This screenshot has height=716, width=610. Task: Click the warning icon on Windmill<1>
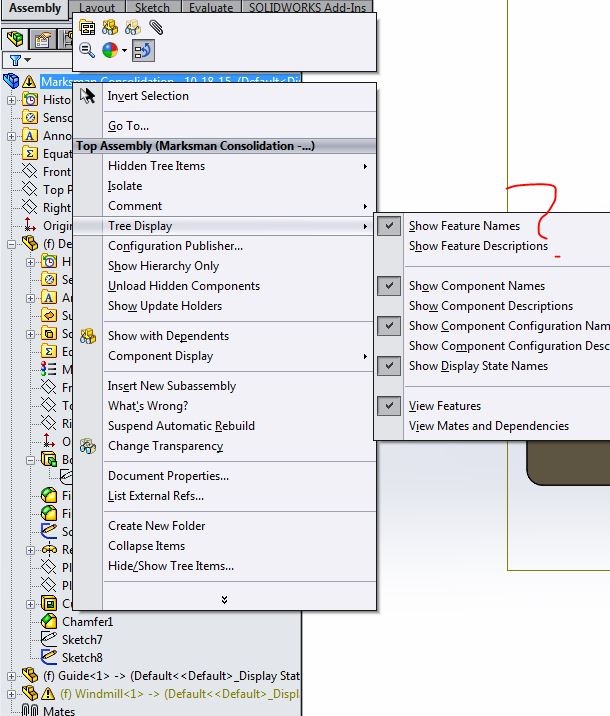pyautogui.click(x=47, y=694)
